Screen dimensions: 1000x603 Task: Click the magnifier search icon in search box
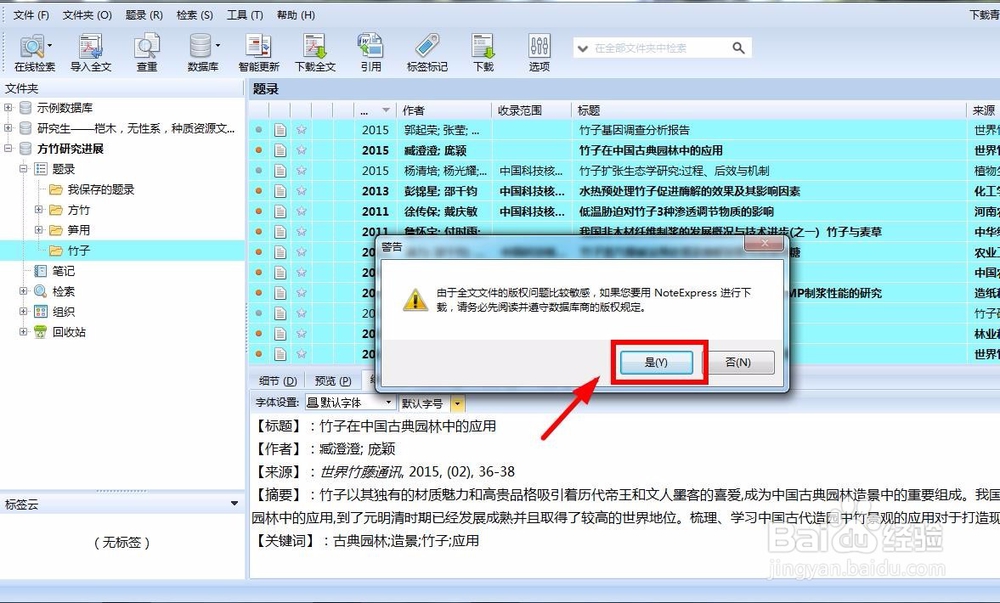click(739, 48)
